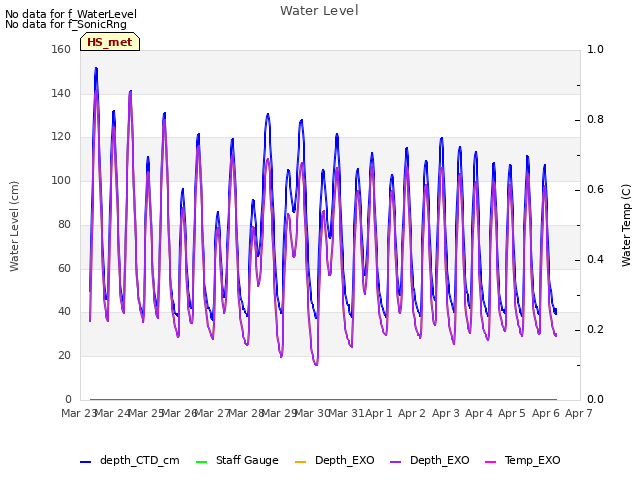This screenshot has width=640, height=480.
Task: Click the 0.2 right-axis tick label
Action: coord(595,329)
